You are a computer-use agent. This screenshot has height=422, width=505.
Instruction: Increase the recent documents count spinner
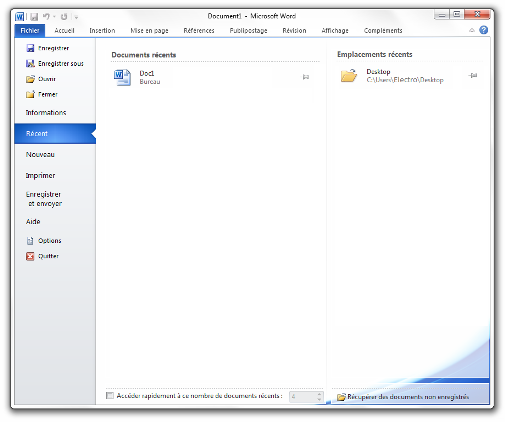point(319,394)
